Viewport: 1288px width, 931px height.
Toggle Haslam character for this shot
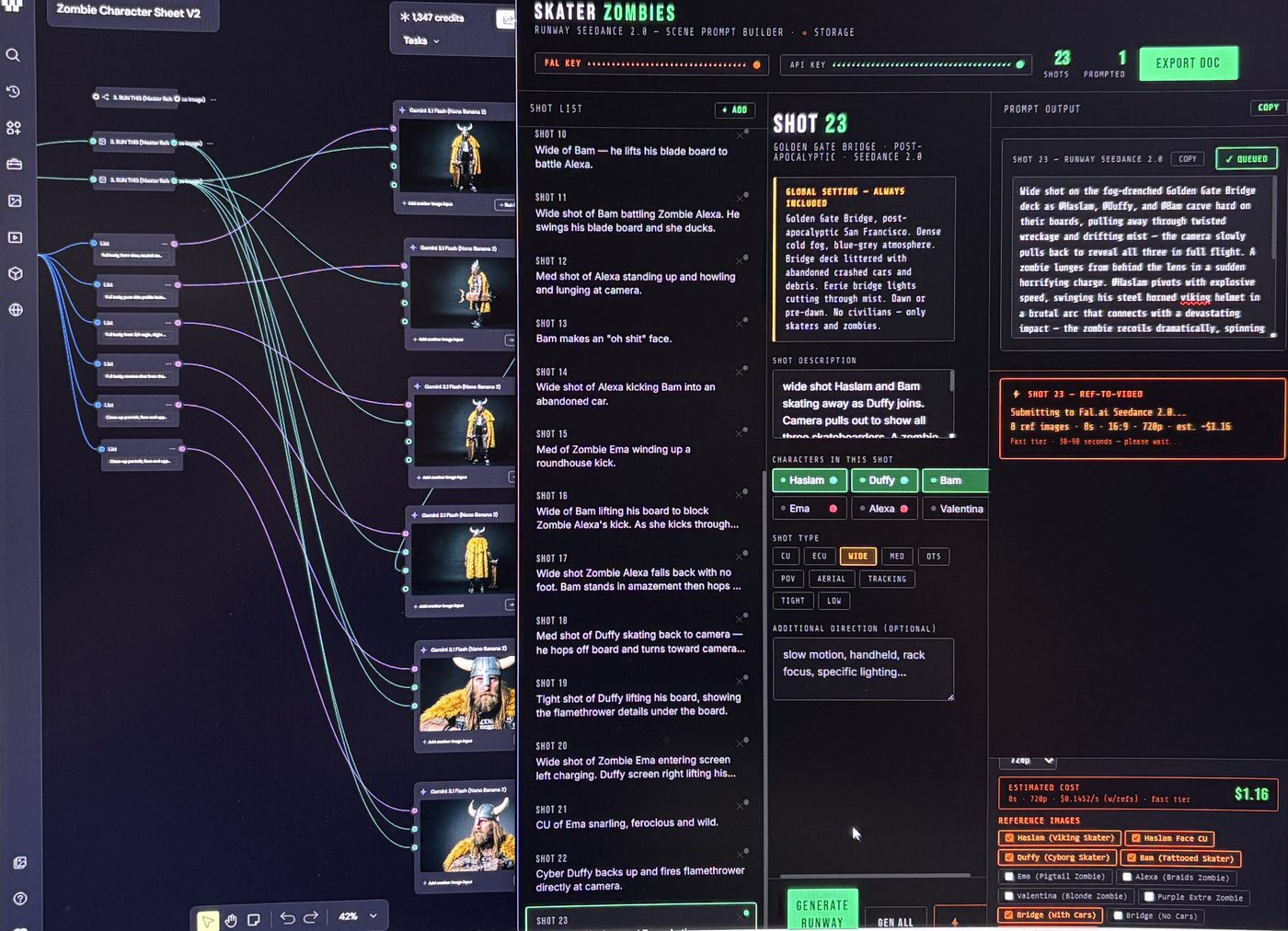(x=809, y=480)
